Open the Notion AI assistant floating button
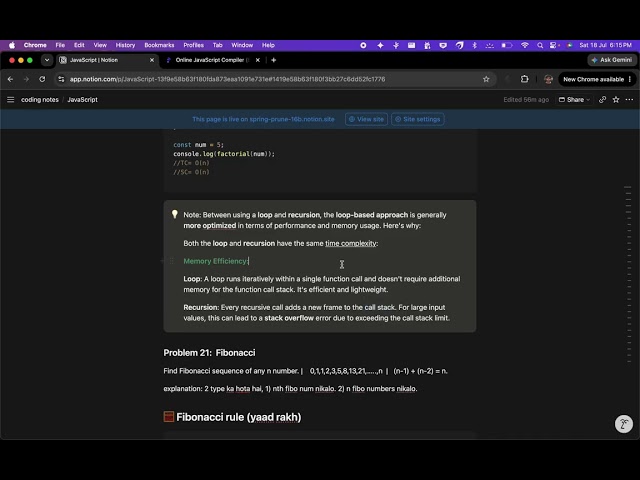This screenshot has height=480, width=640. click(624, 424)
